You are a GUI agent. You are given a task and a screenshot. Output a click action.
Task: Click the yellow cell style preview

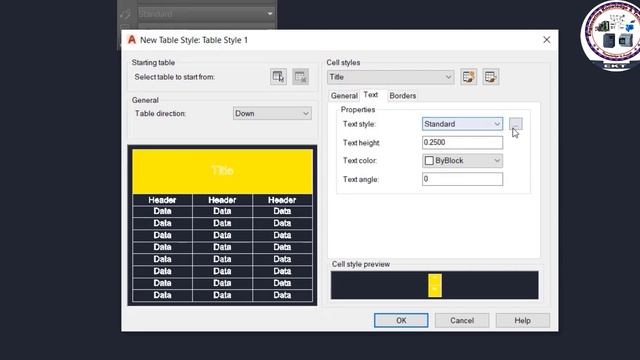tap(435, 285)
